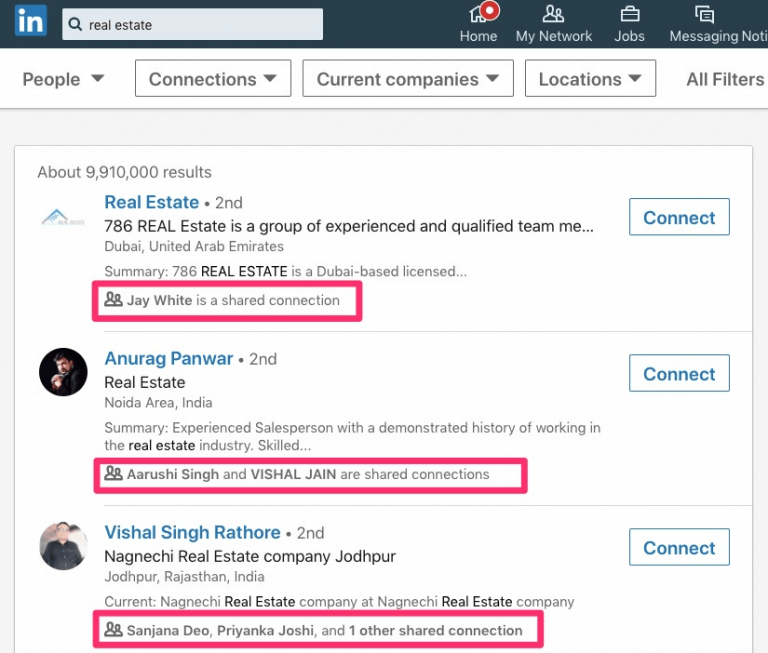
Task: Open the Real Estate profile name link
Action: pos(152,202)
